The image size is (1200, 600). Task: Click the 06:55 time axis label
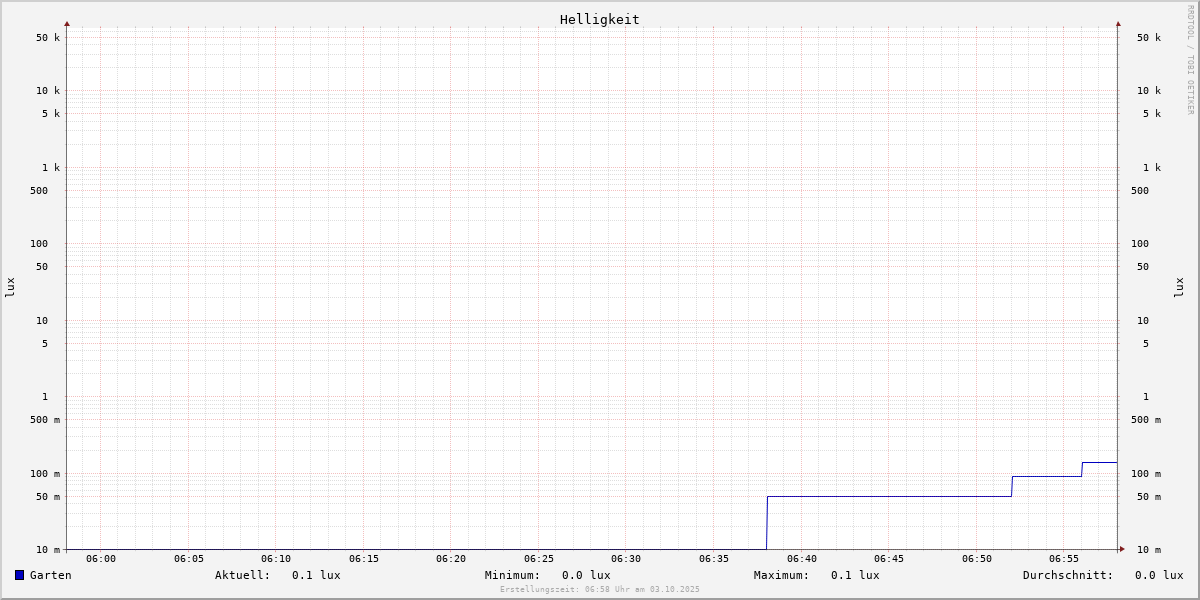tap(1064, 559)
